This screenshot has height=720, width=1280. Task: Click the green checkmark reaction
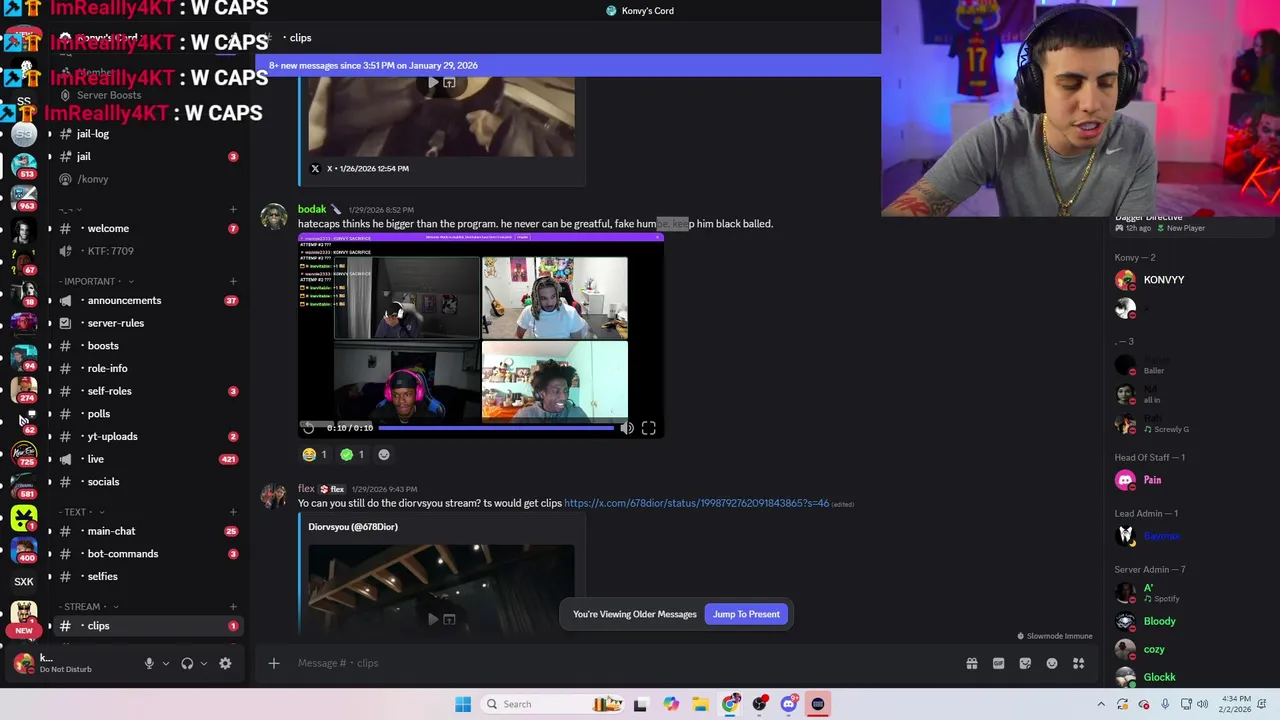[352, 454]
